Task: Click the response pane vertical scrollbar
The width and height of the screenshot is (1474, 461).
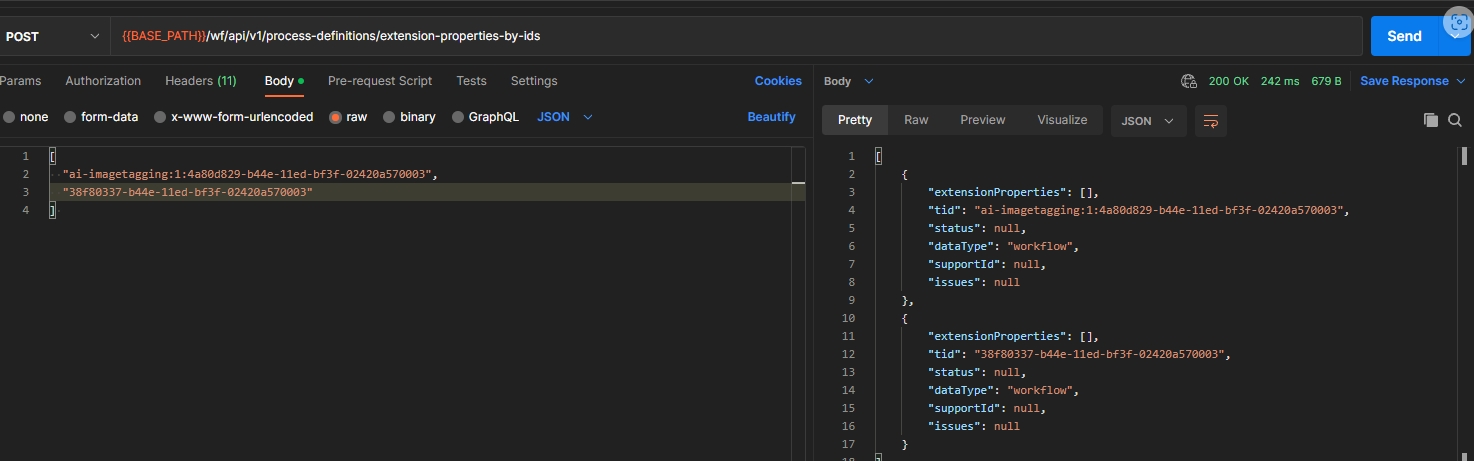Action: coord(1465,156)
